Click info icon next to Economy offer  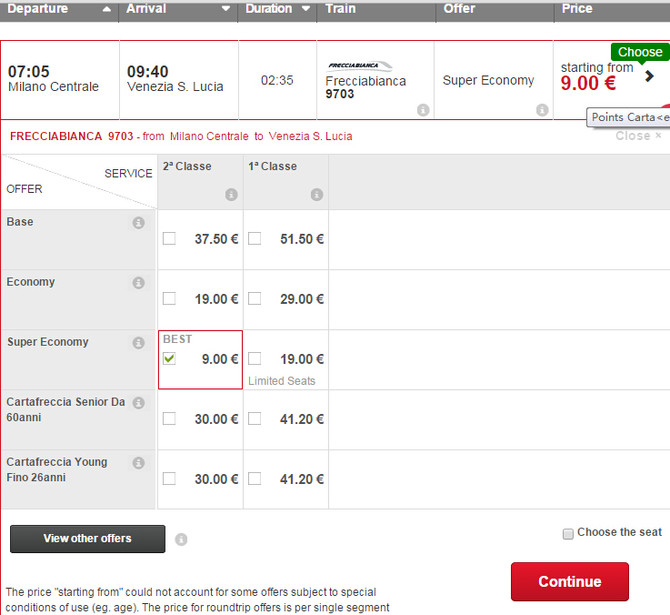click(139, 283)
